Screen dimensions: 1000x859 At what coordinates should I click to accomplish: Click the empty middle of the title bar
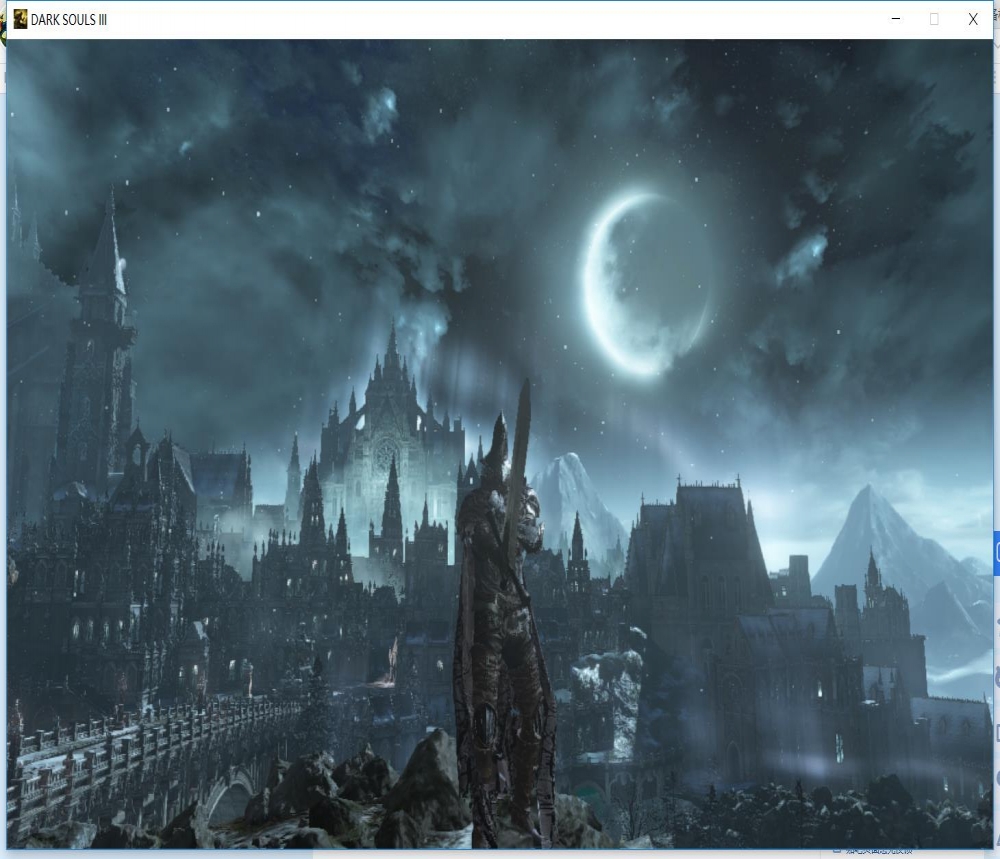(500, 19)
